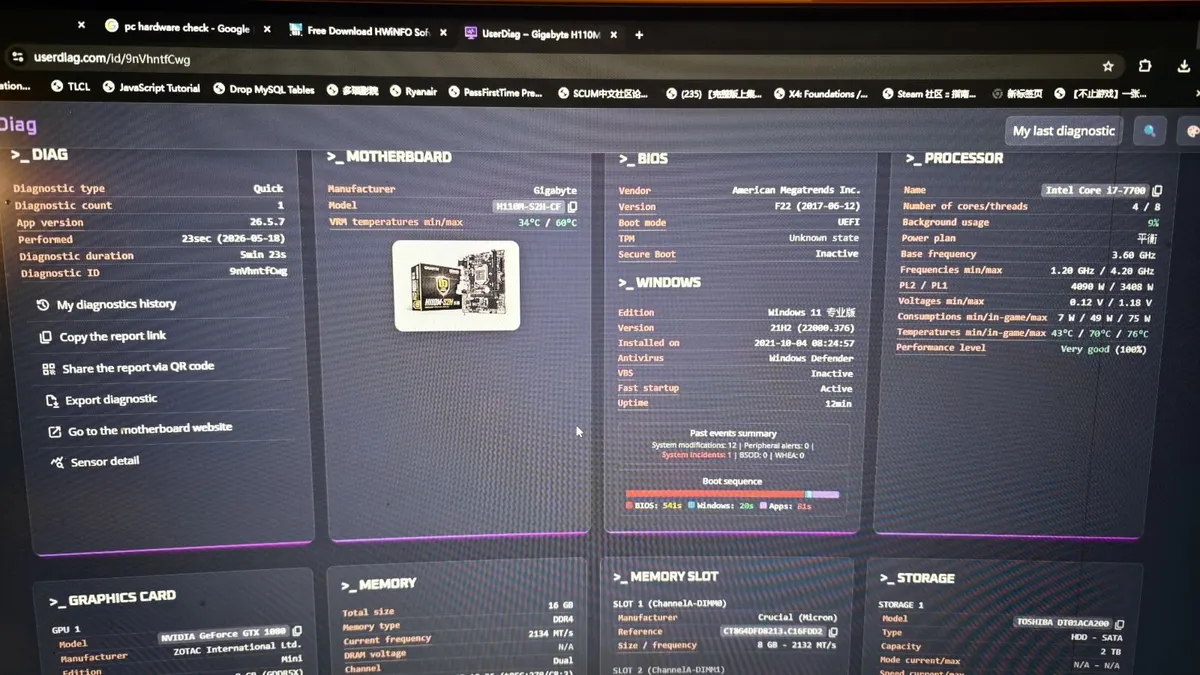
Task: Click DRAM voltage label
Action: click(375, 654)
